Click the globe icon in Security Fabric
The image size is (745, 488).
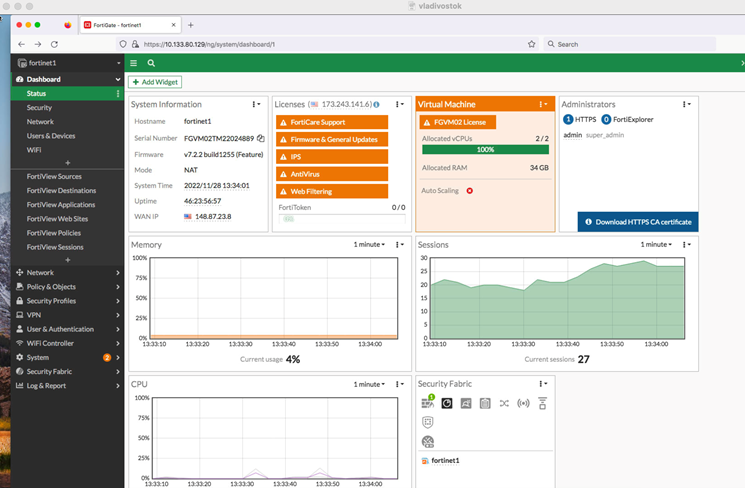(x=428, y=442)
